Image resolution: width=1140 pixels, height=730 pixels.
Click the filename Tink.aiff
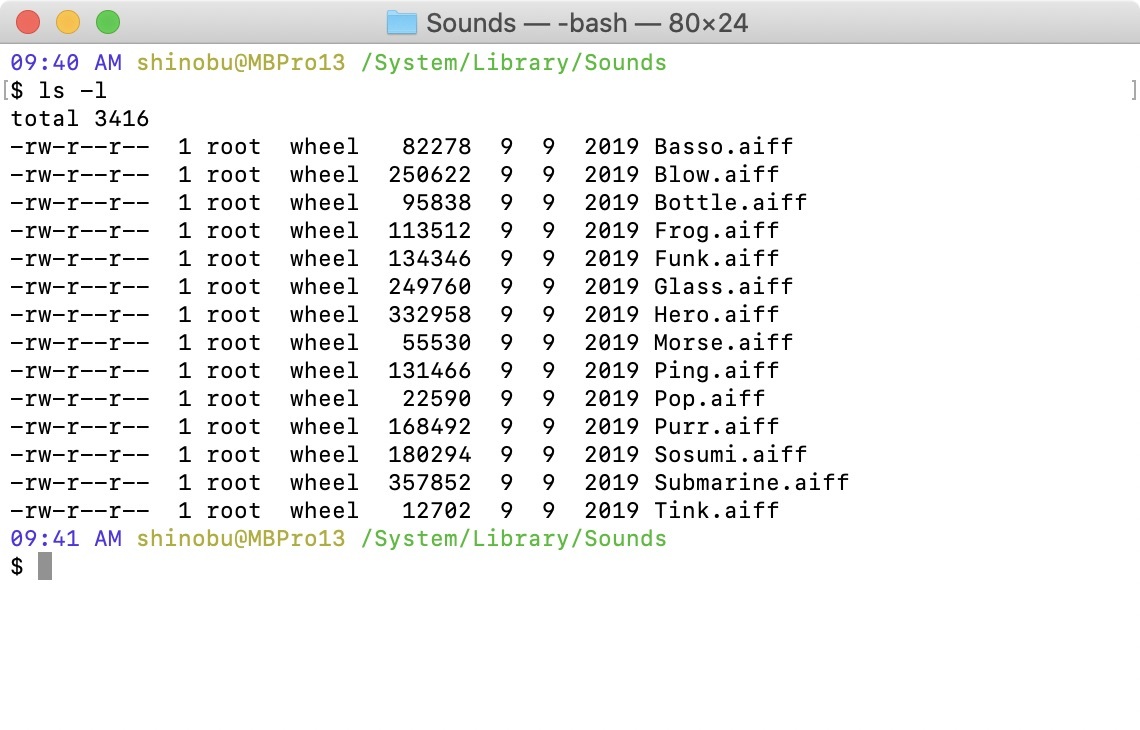tap(717, 510)
